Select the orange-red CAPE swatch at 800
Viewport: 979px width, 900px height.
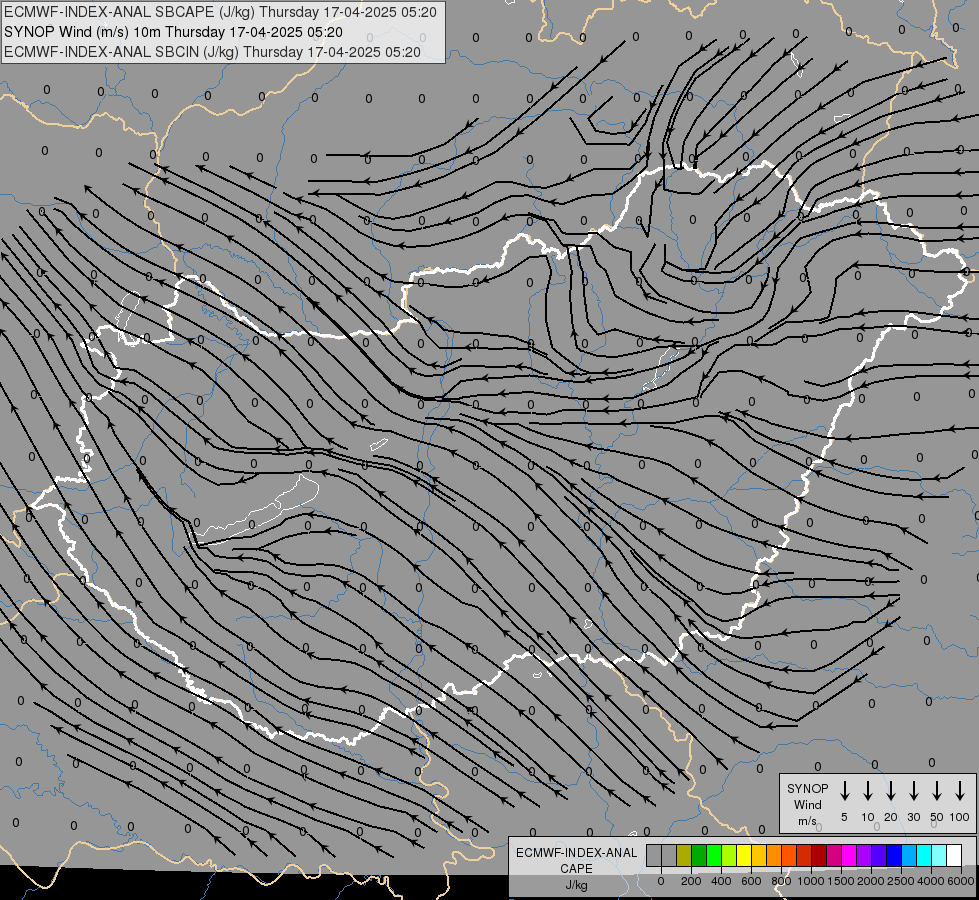(x=789, y=855)
